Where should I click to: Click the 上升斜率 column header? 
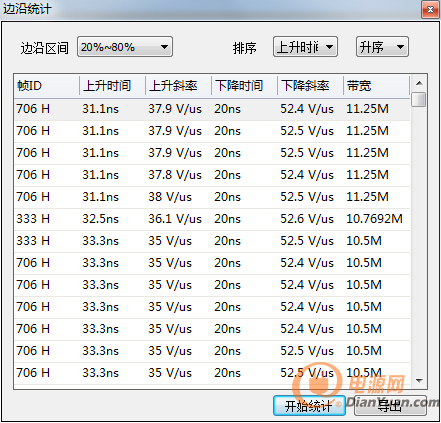[x=178, y=86]
